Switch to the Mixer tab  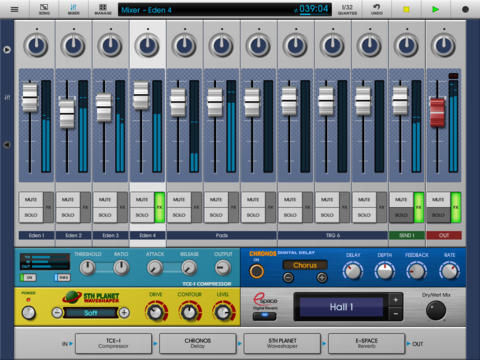click(73, 9)
